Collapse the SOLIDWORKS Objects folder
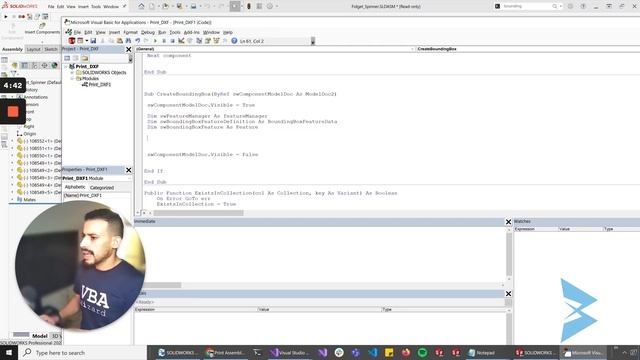640x360 pixels. click(x=72, y=72)
